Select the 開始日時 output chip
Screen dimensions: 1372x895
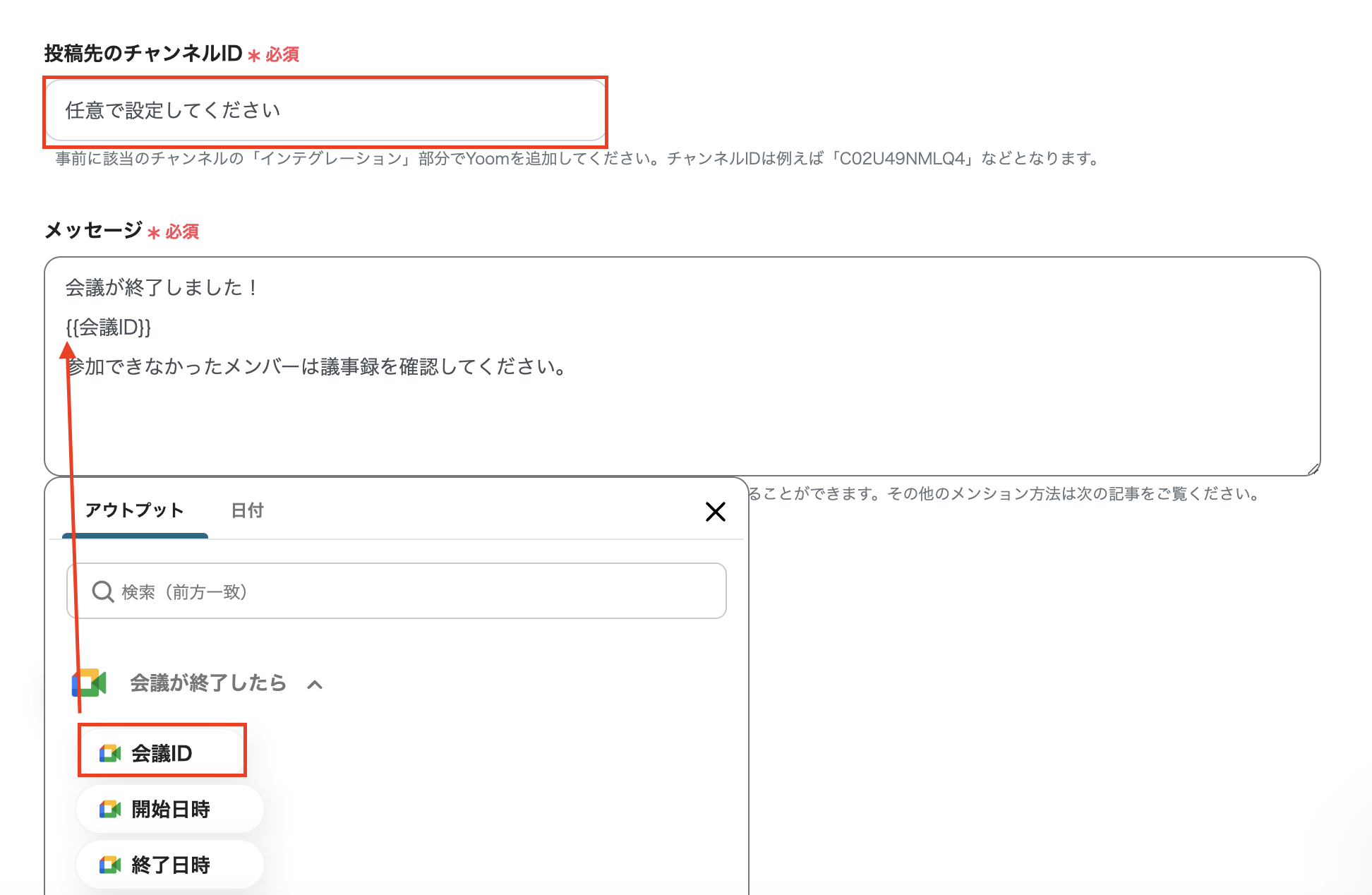click(x=170, y=809)
